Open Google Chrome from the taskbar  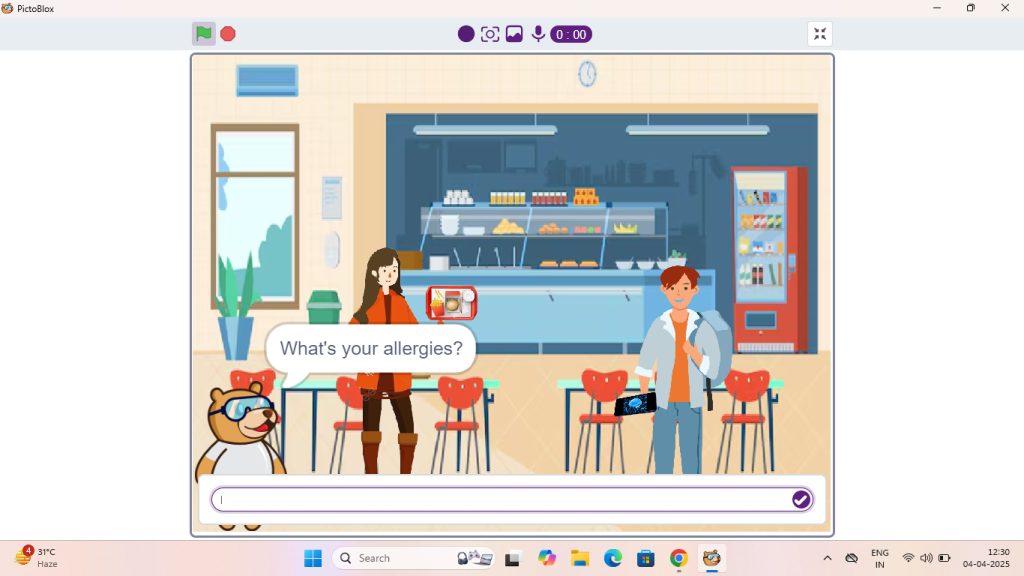coord(679,558)
